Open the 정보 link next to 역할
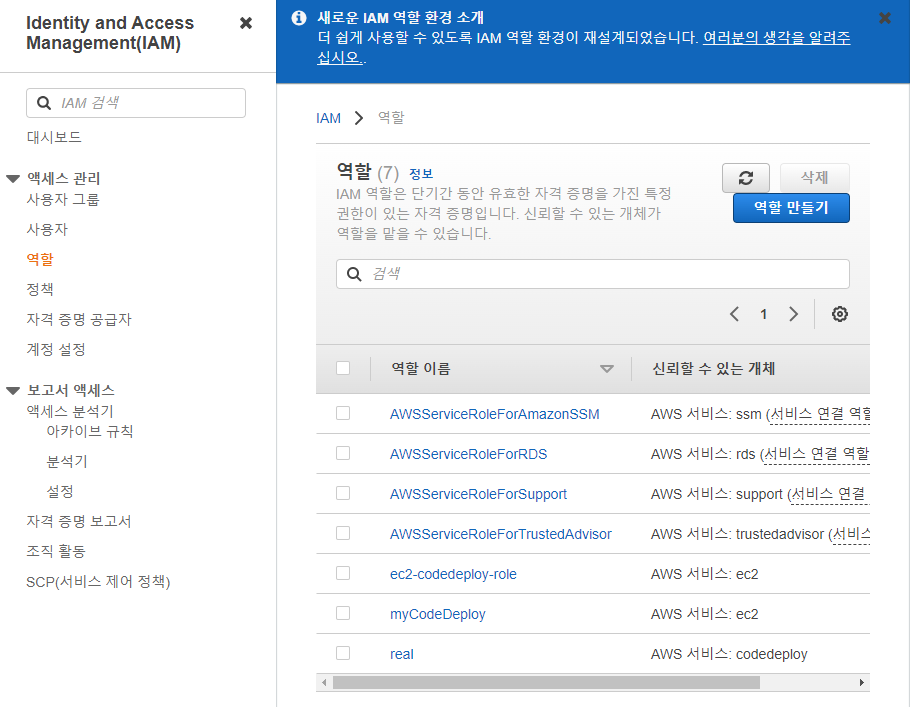 (421, 174)
